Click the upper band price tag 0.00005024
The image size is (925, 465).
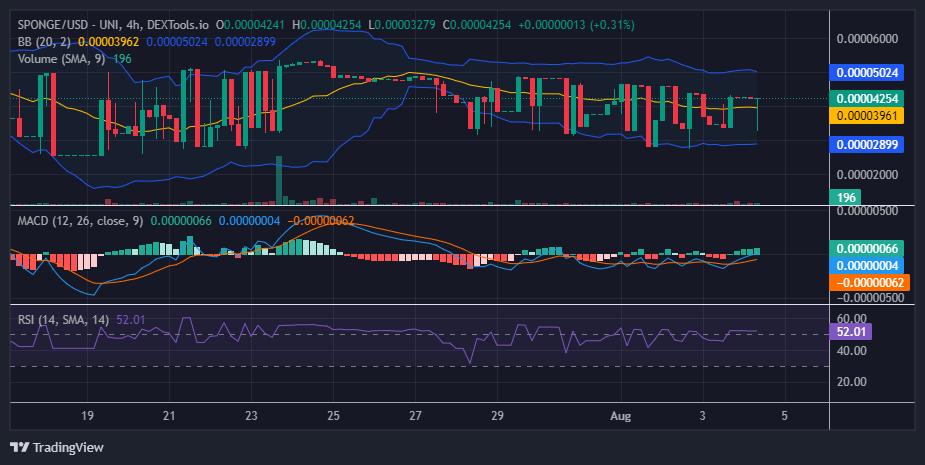tap(867, 73)
